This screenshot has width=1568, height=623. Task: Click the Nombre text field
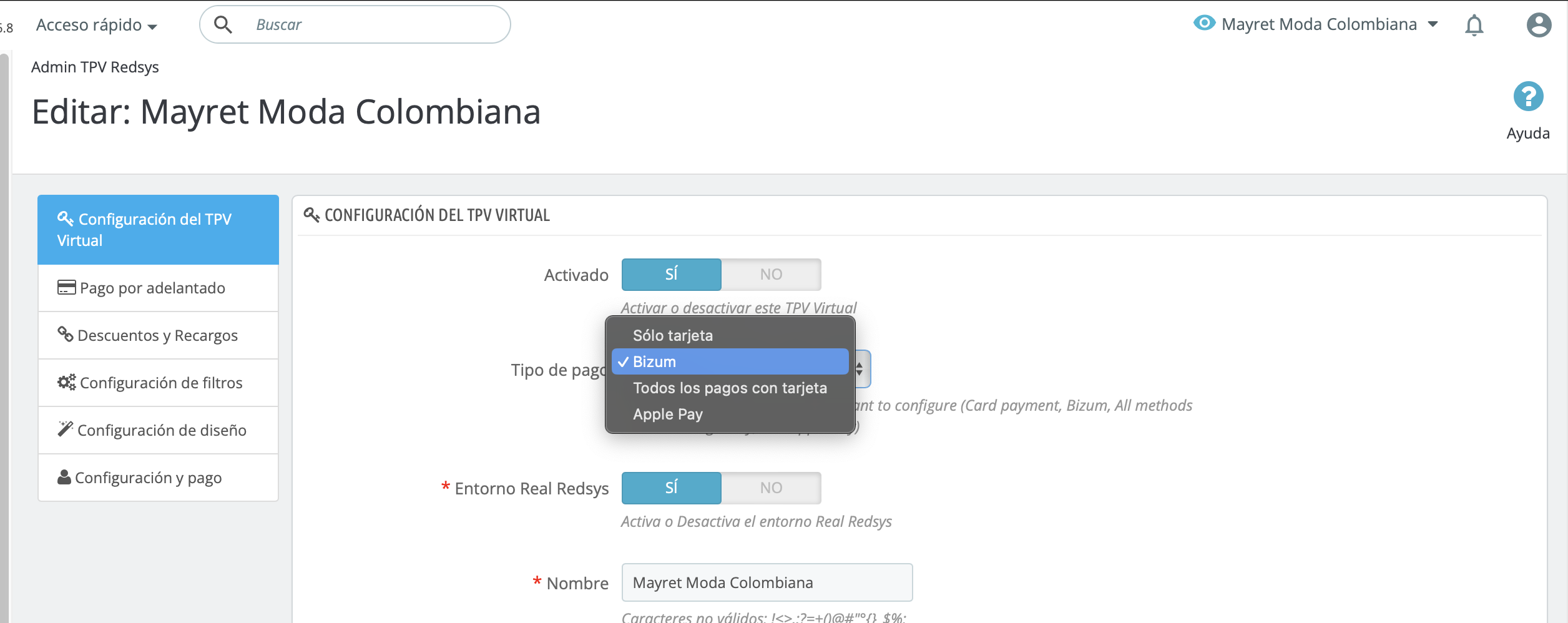click(x=767, y=582)
